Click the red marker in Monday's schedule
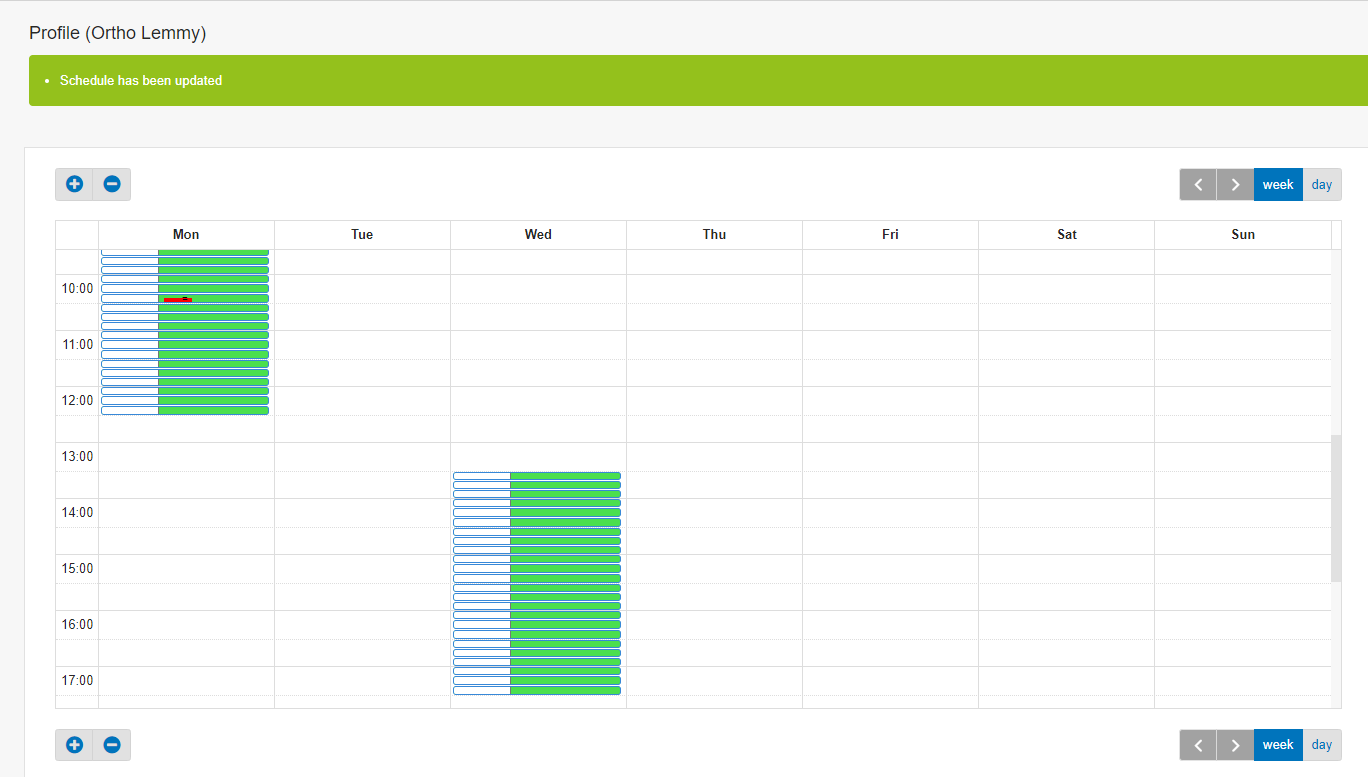This screenshot has width=1368, height=777. click(x=177, y=299)
